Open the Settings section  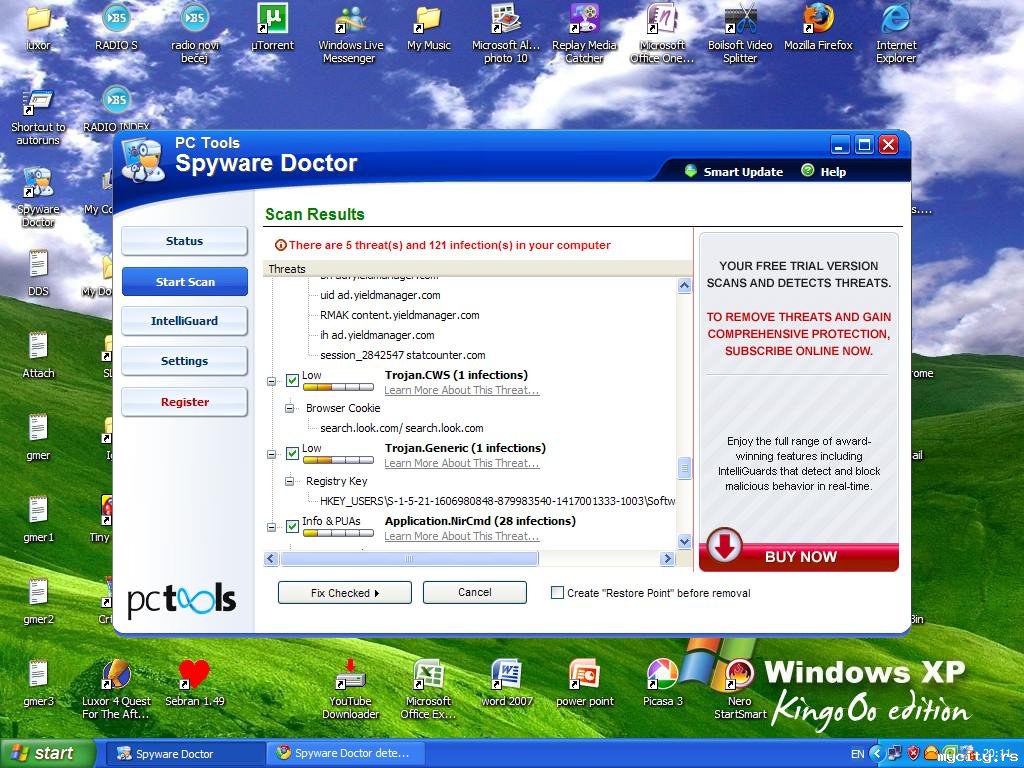coord(184,361)
